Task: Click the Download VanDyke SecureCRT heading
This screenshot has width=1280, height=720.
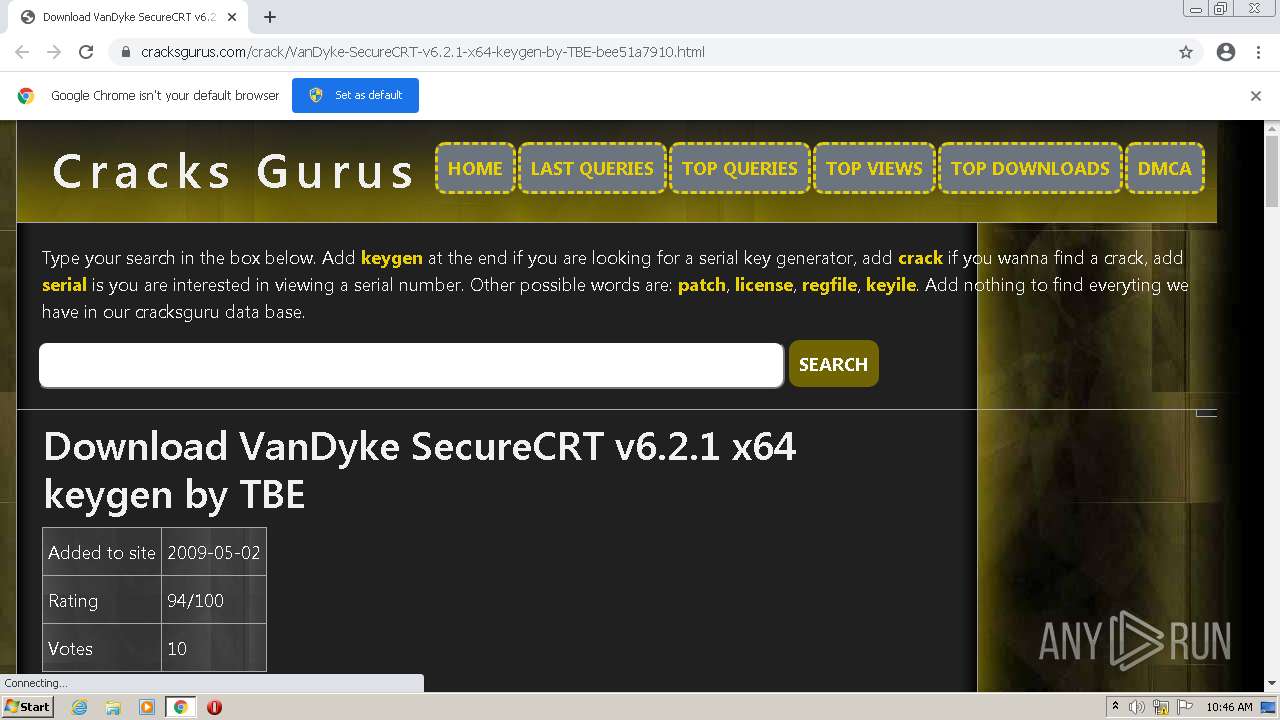Action: [x=419, y=470]
